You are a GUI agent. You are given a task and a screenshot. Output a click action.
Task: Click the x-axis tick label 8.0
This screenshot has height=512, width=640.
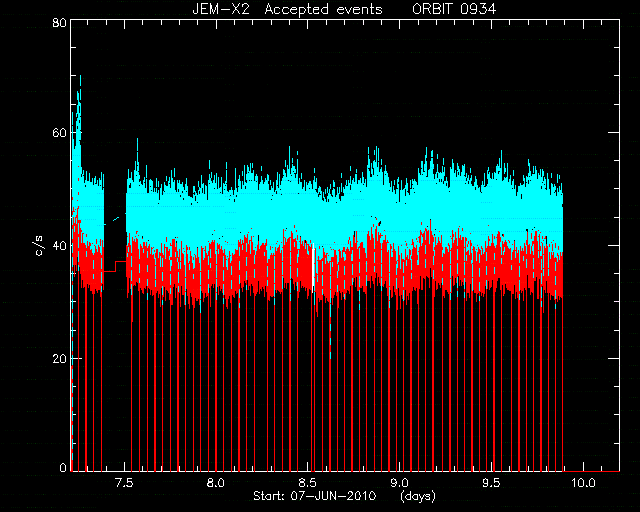click(216, 483)
